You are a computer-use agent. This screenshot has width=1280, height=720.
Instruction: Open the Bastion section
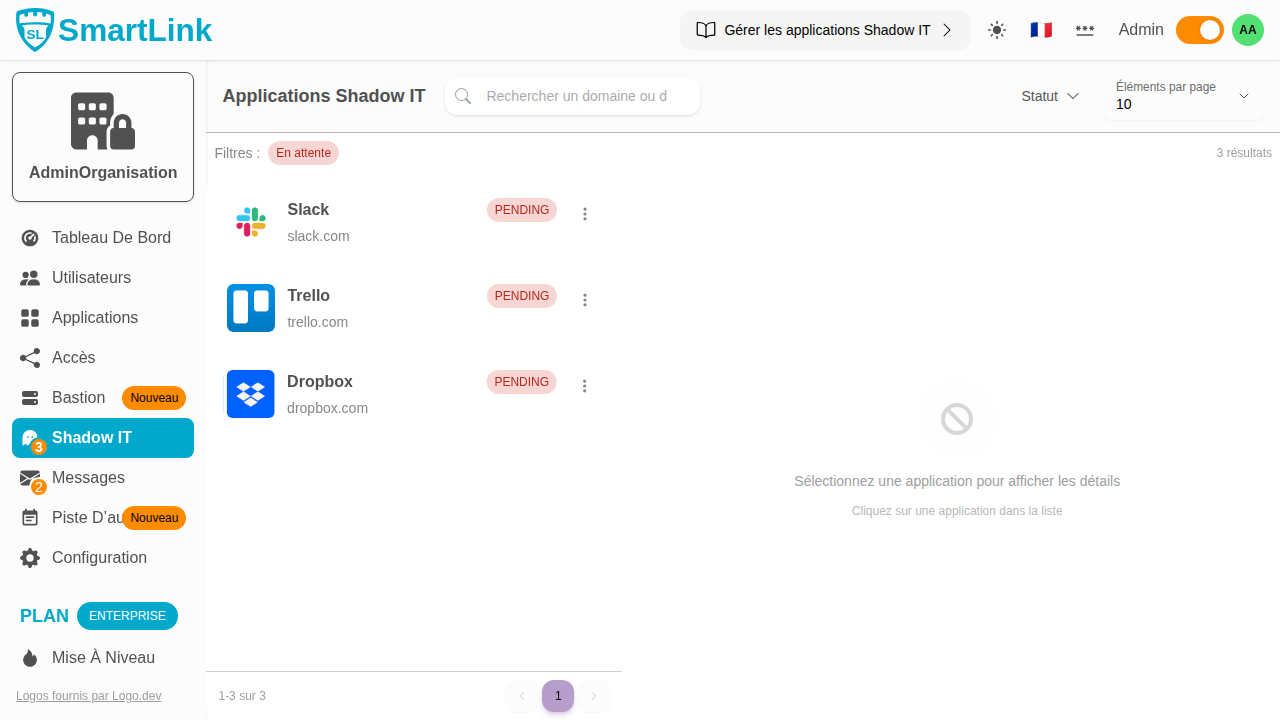79,397
